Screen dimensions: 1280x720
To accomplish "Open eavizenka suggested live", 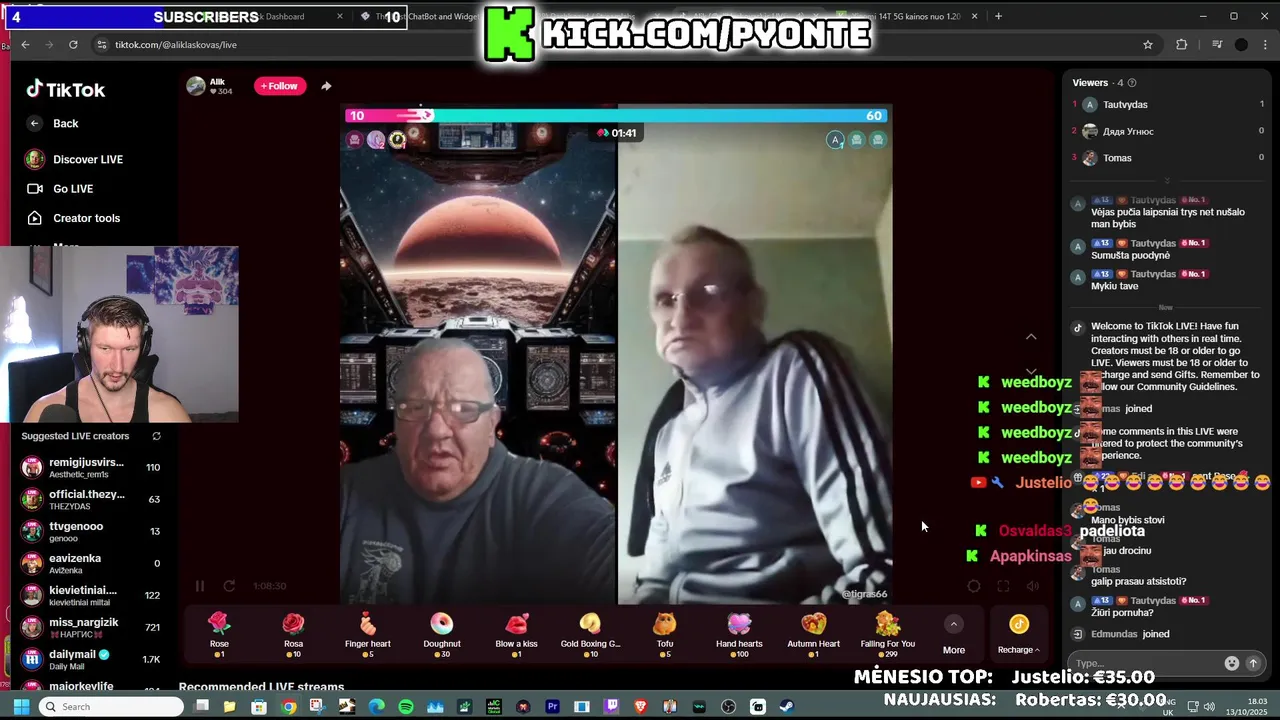I will pyautogui.click(x=92, y=563).
